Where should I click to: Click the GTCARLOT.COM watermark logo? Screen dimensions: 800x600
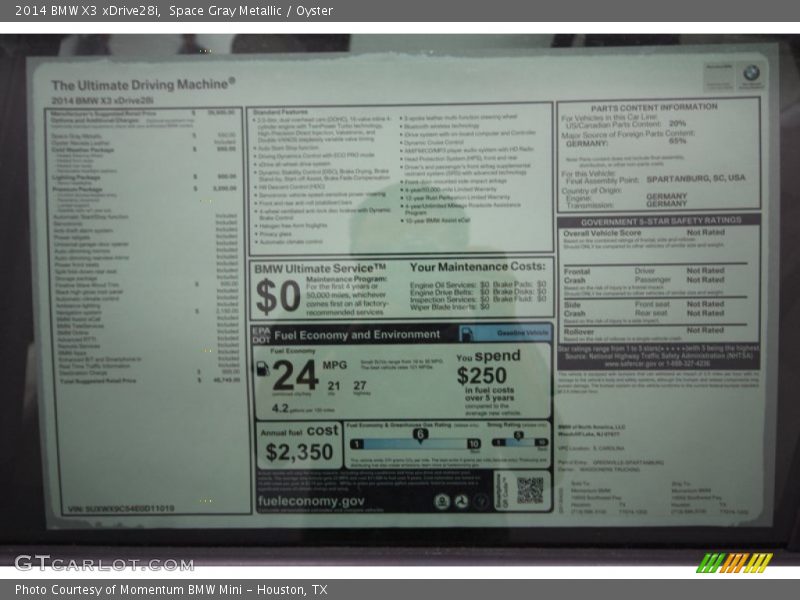(104, 563)
